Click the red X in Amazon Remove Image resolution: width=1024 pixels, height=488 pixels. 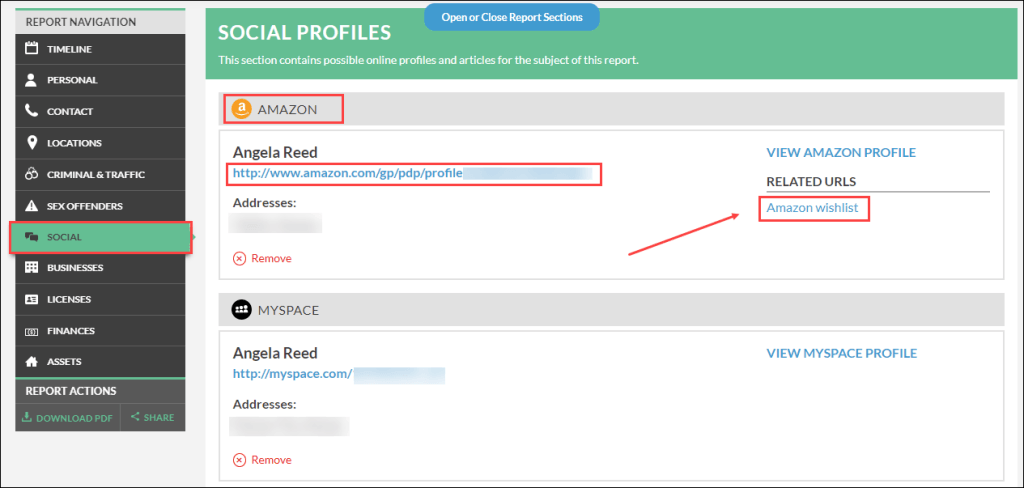[240, 258]
